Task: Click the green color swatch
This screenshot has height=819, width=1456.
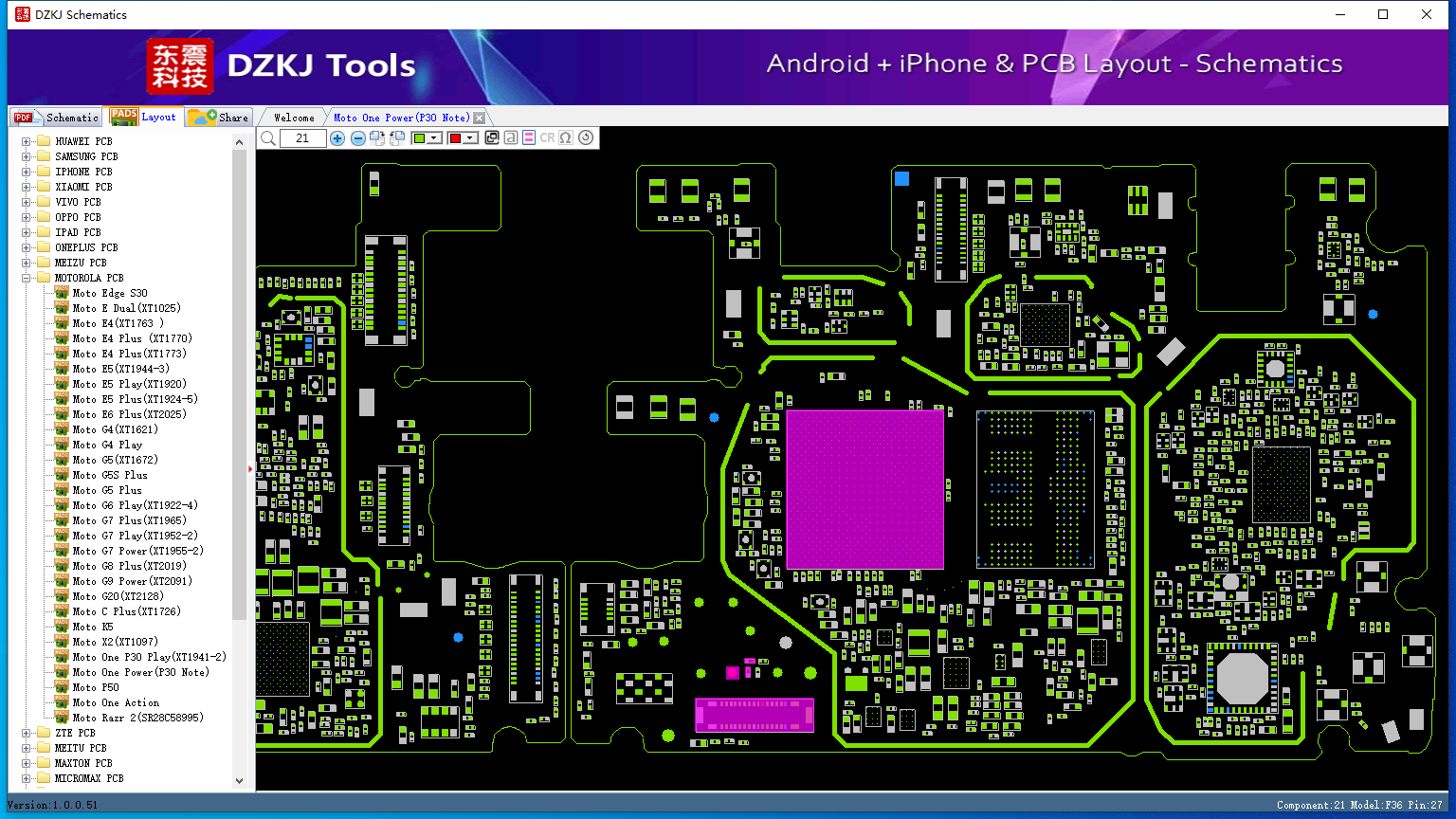Action: coord(419,138)
